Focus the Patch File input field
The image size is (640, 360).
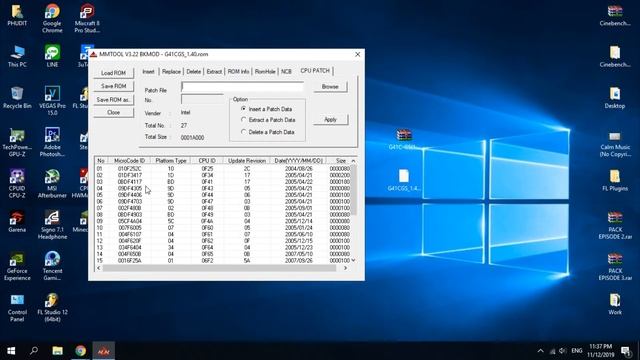click(242, 87)
